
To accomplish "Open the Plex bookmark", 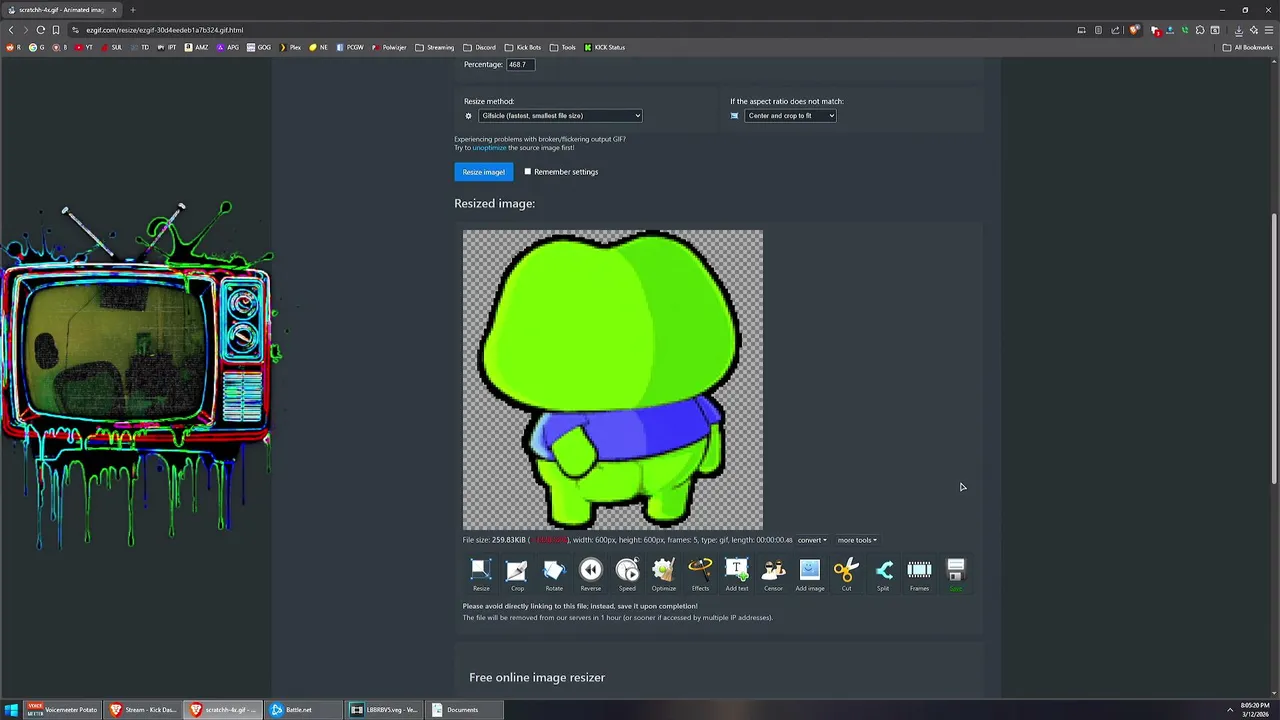I will coord(289,47).
